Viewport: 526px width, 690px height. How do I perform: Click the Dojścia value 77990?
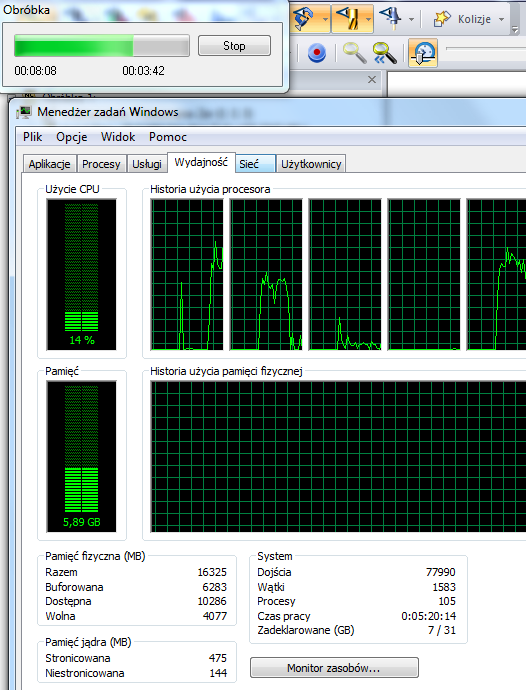(x=441, y=572)
